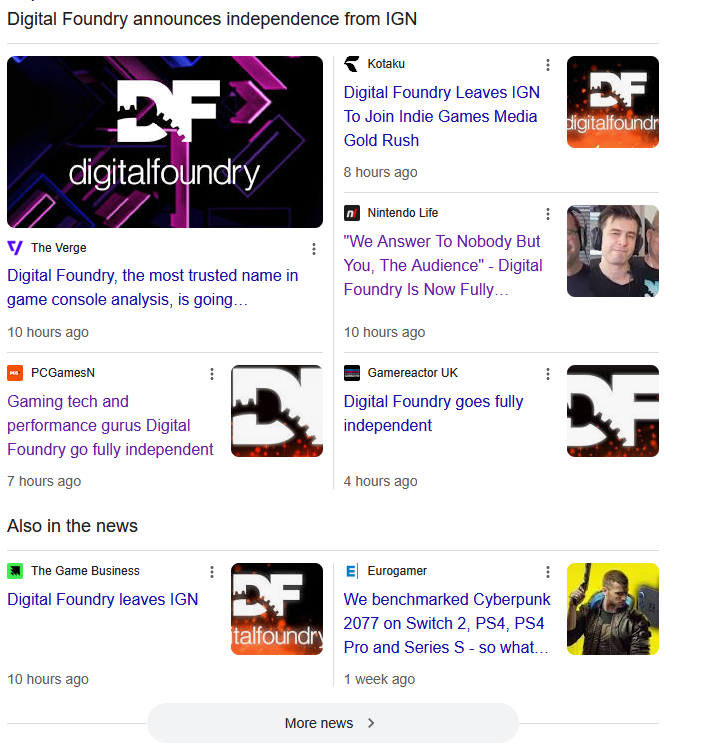Open PCGamesN article three-dot menu
Viewport: 707px width, 745px height.
click(212, 374)
